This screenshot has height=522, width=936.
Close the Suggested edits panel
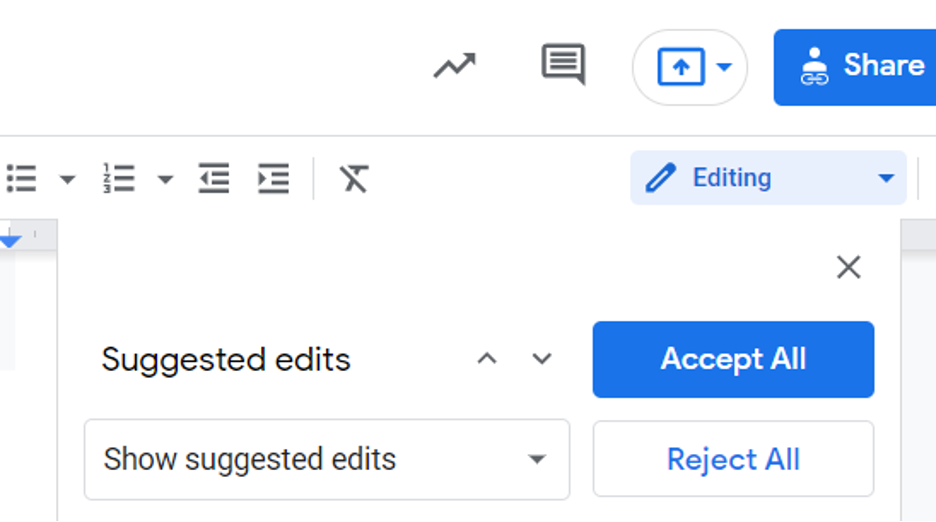coord(848,267)
